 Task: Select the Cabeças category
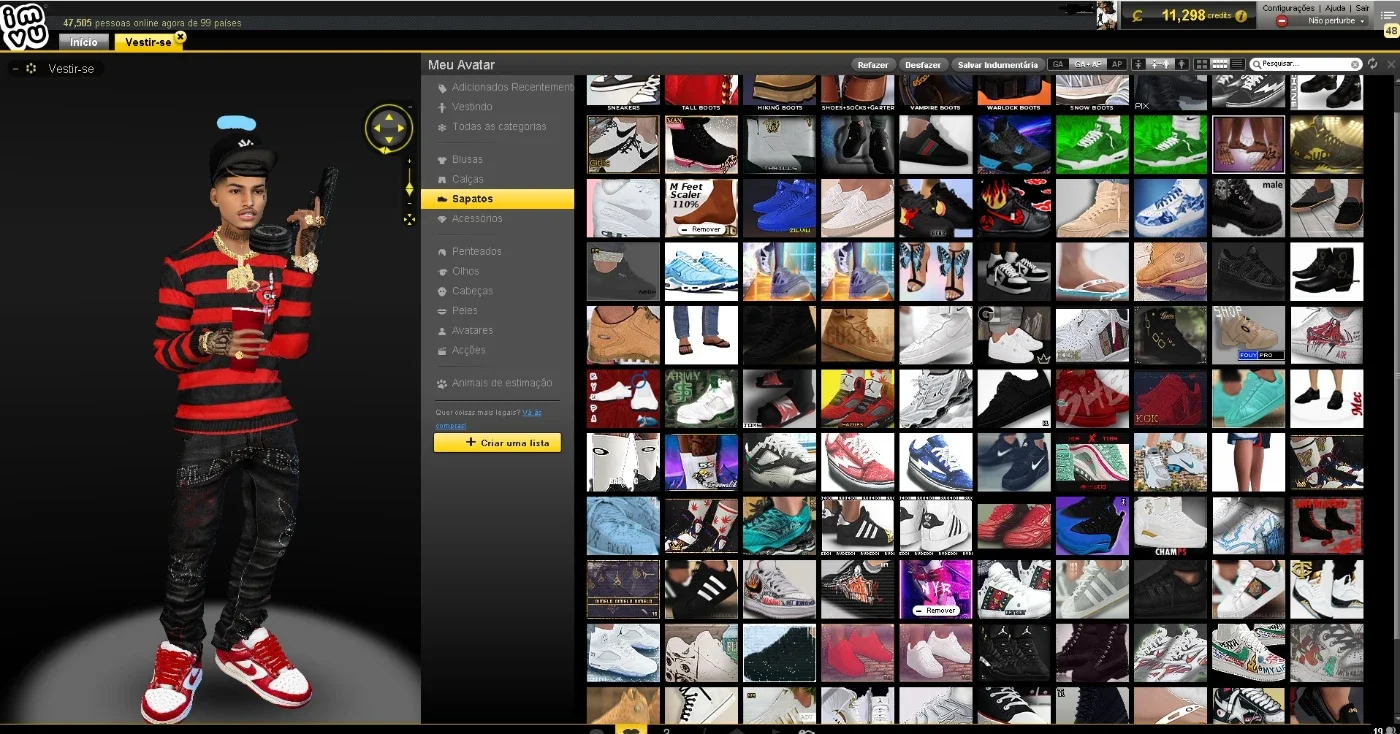472,291
